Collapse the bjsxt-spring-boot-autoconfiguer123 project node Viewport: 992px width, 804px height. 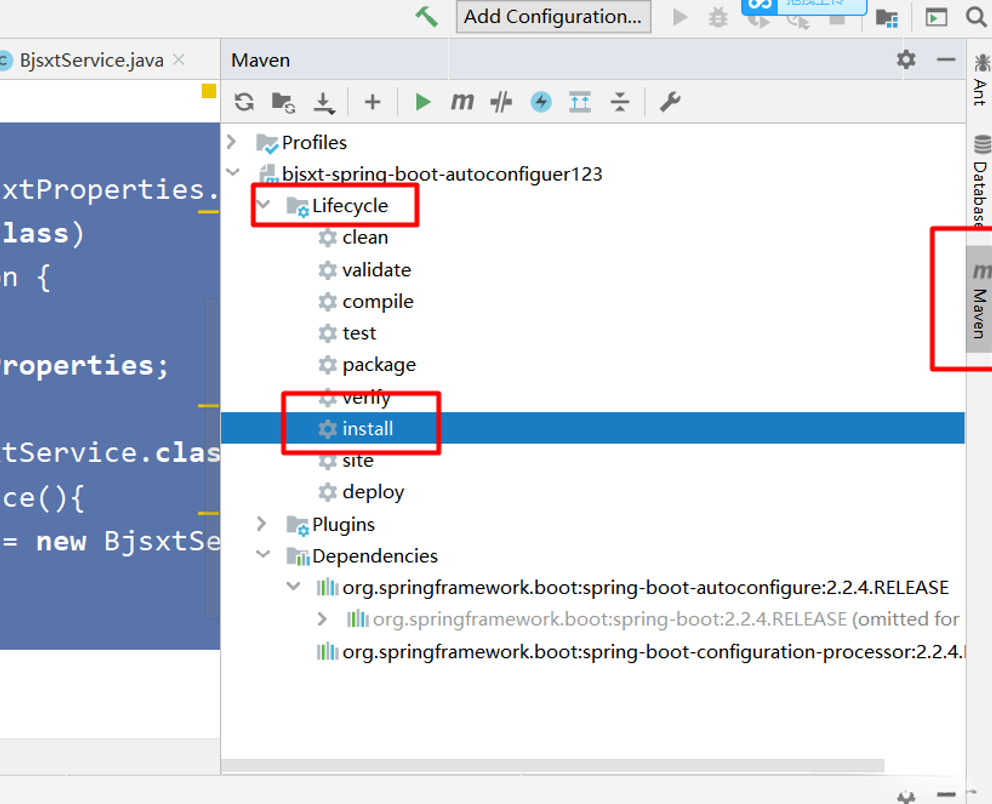pos(233,172)
